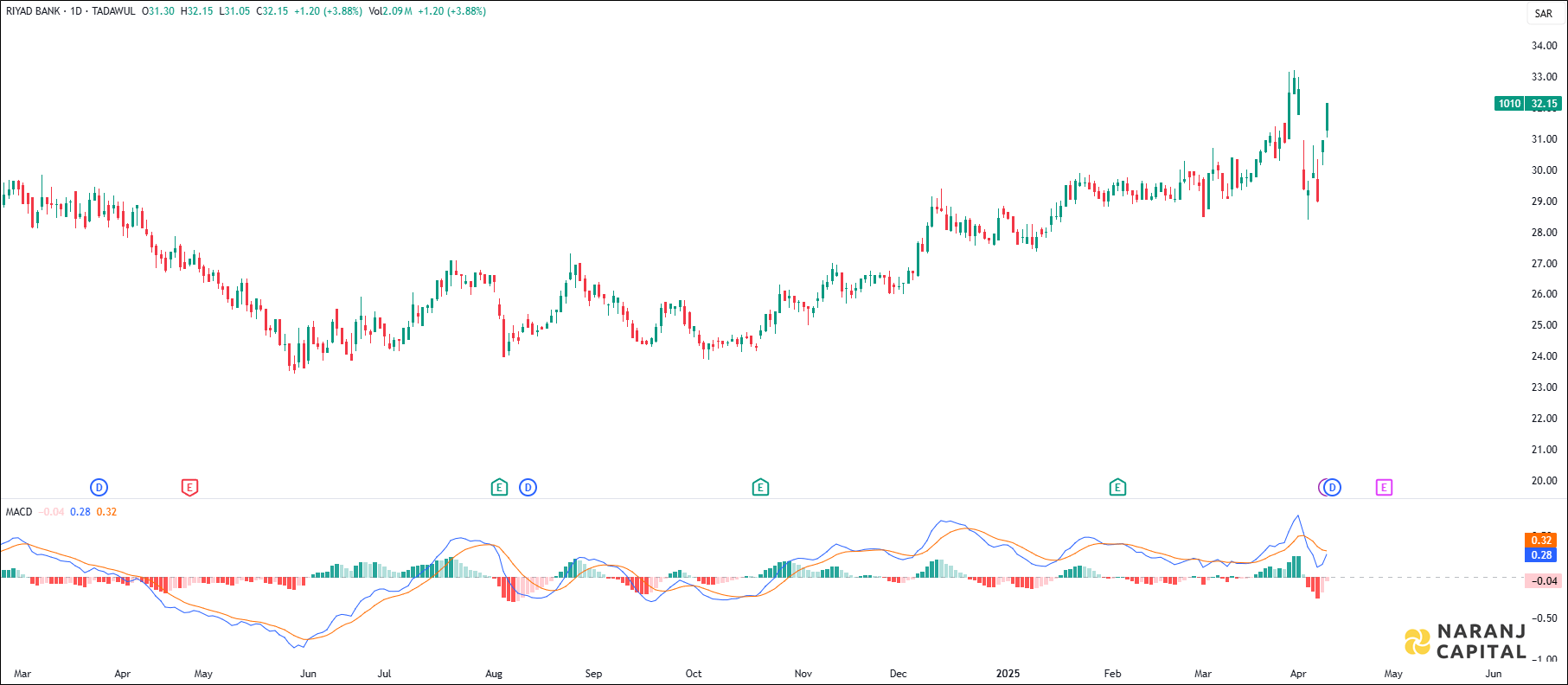Open the green E earnings marker in early August
The height and width of the screenshot is (685, 1568).
coord(499,488)
